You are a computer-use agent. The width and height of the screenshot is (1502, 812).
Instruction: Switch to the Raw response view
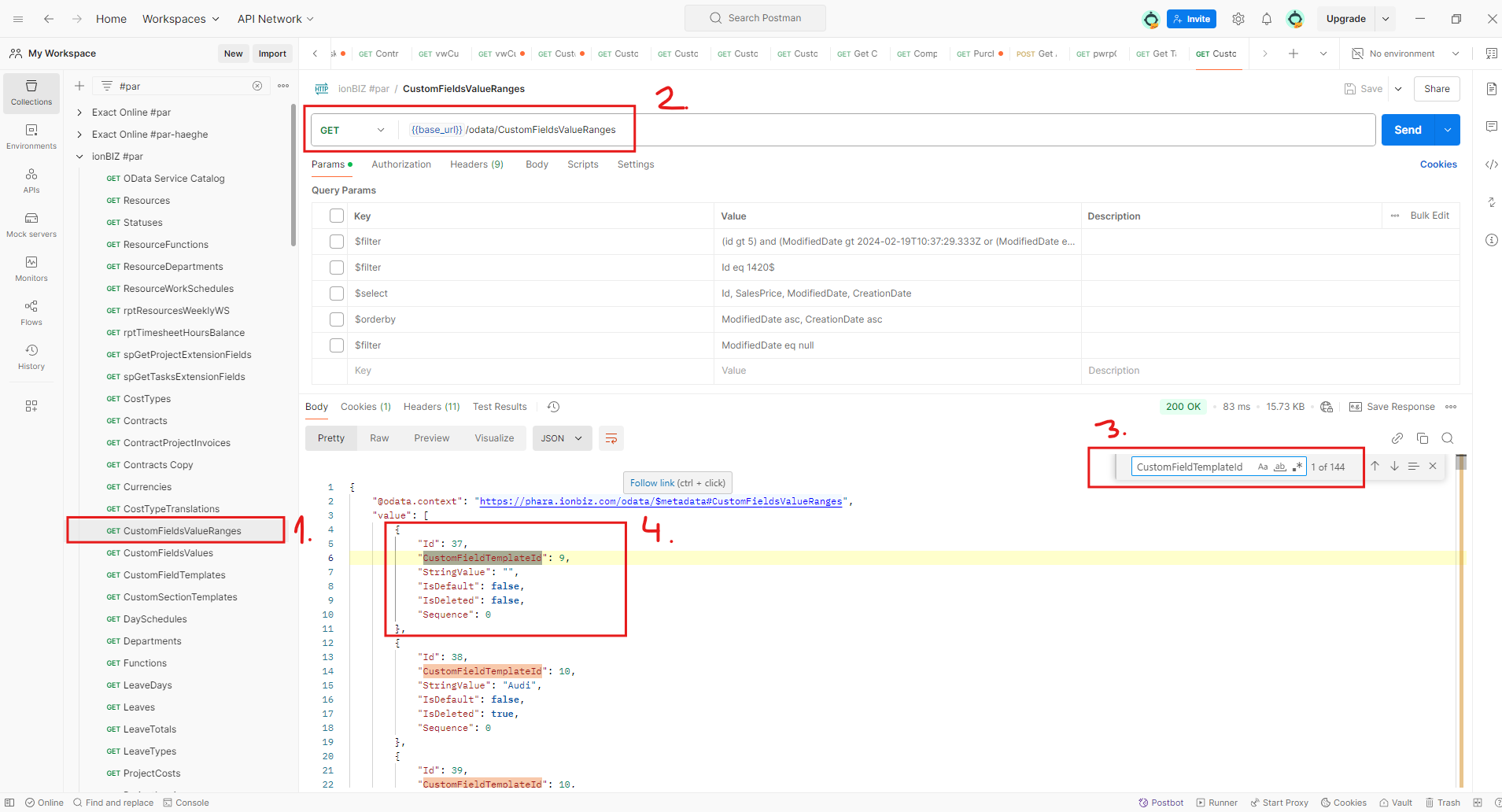pos(379,438)
